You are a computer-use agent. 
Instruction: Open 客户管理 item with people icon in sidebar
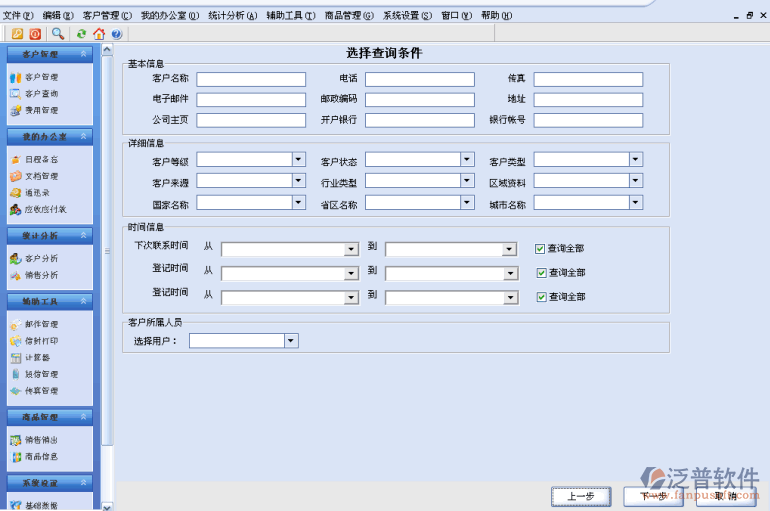tap(34, 77)
